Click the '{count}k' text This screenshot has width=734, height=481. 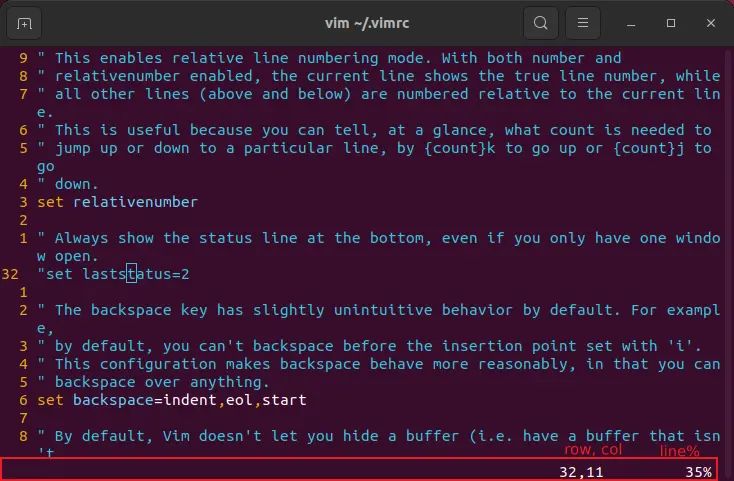point(460,148)
